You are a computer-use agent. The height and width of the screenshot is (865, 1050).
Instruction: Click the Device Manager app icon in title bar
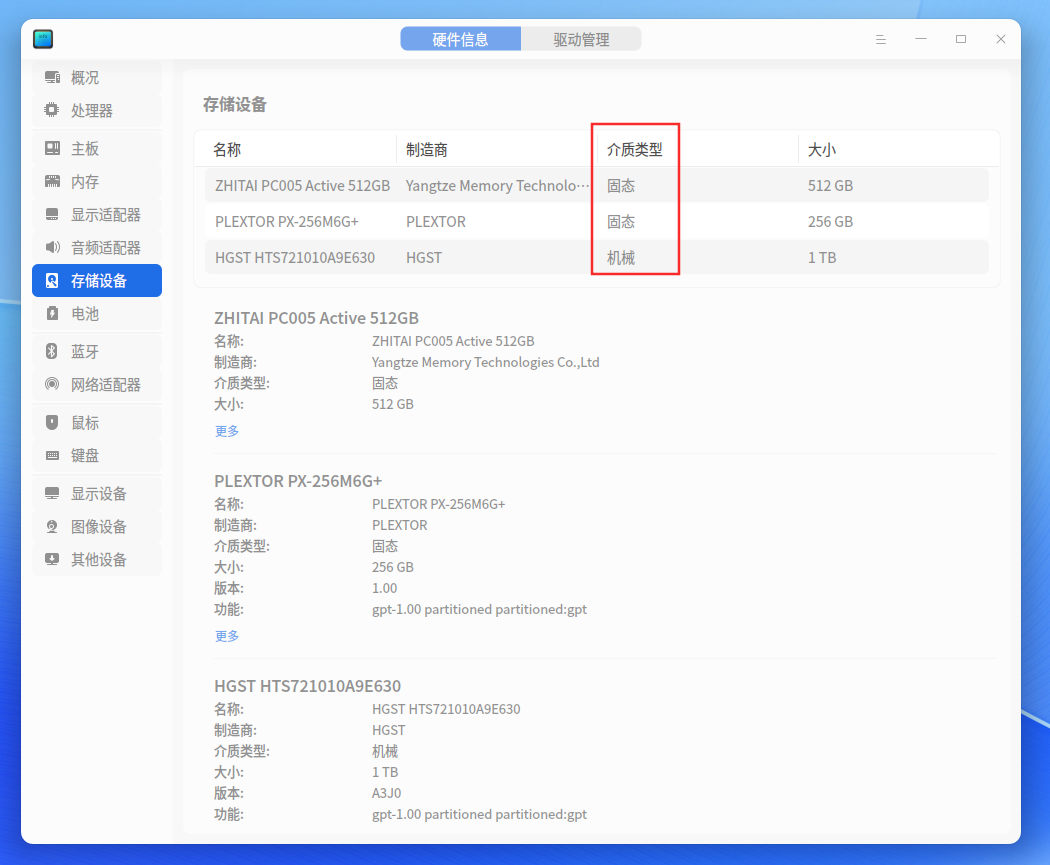(x=43, y=40)
